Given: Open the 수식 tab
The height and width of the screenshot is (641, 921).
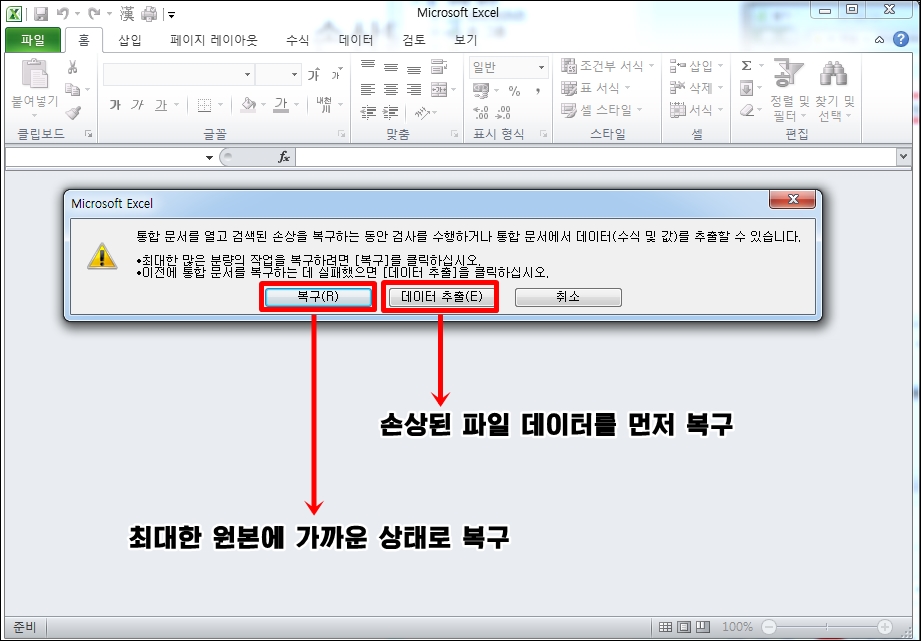Looking at the screenshot, I should click(x=297, y=40).
